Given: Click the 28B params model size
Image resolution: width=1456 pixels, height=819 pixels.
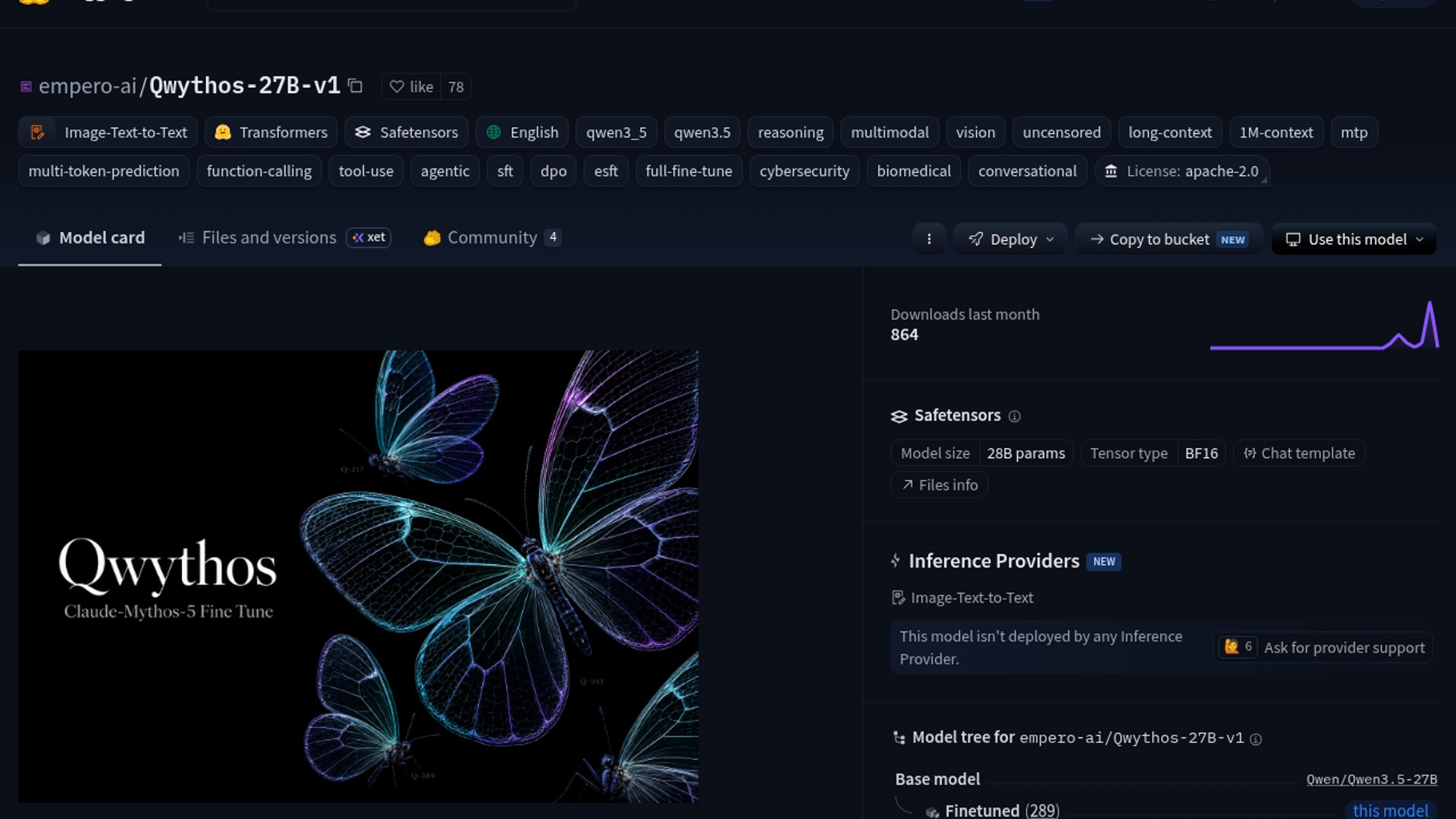Looking at the screenshot, I should [x=1026, y=453].
